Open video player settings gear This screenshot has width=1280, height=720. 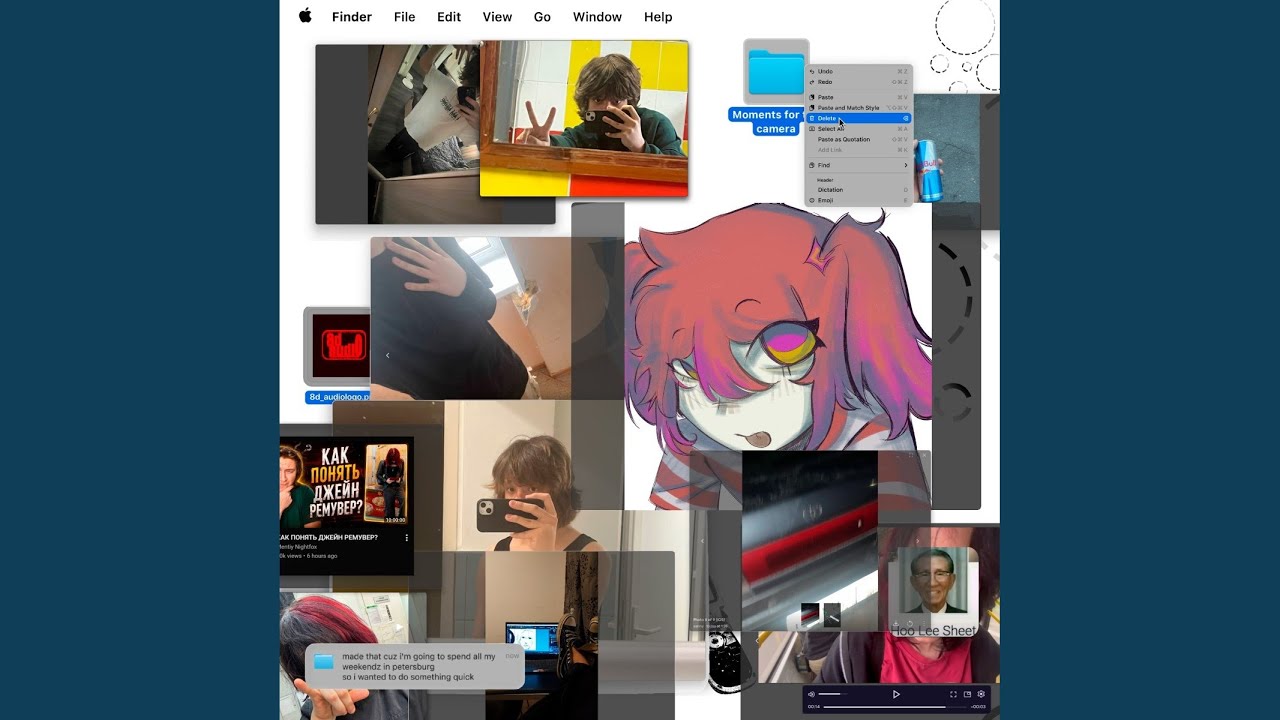[981, 694]
